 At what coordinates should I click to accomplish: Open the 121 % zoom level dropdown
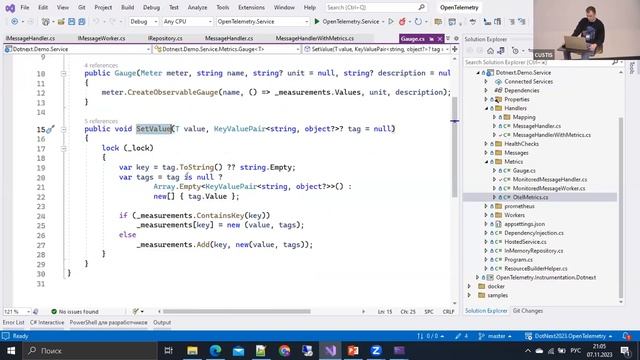[x=17, y=311]
